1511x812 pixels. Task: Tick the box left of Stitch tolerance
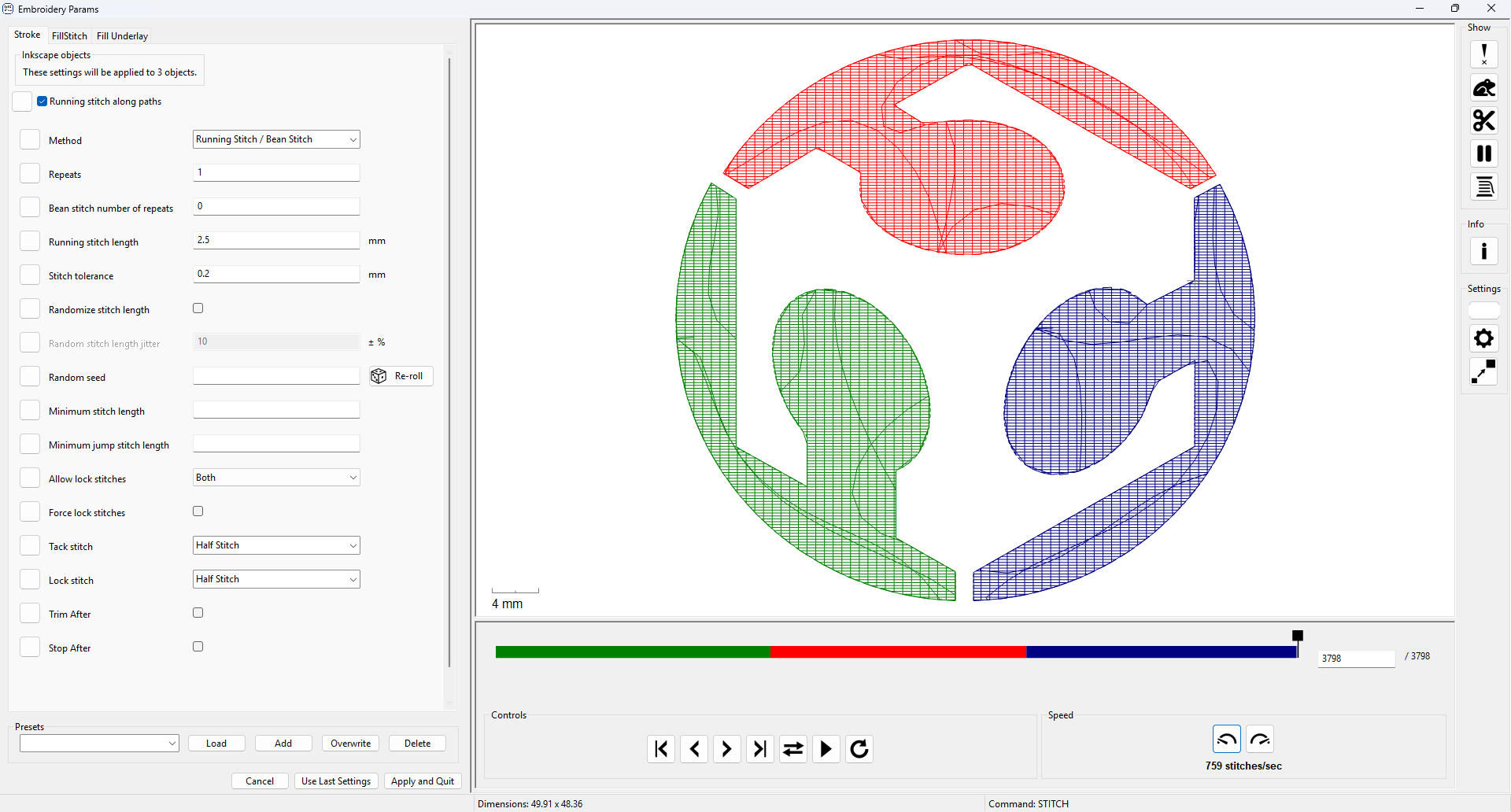point(30,275)
